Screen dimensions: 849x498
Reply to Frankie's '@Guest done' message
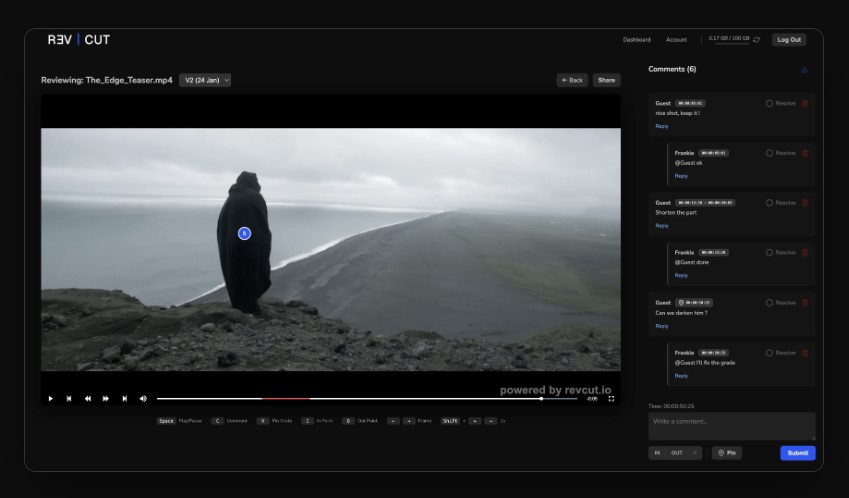tap(681, 276)
